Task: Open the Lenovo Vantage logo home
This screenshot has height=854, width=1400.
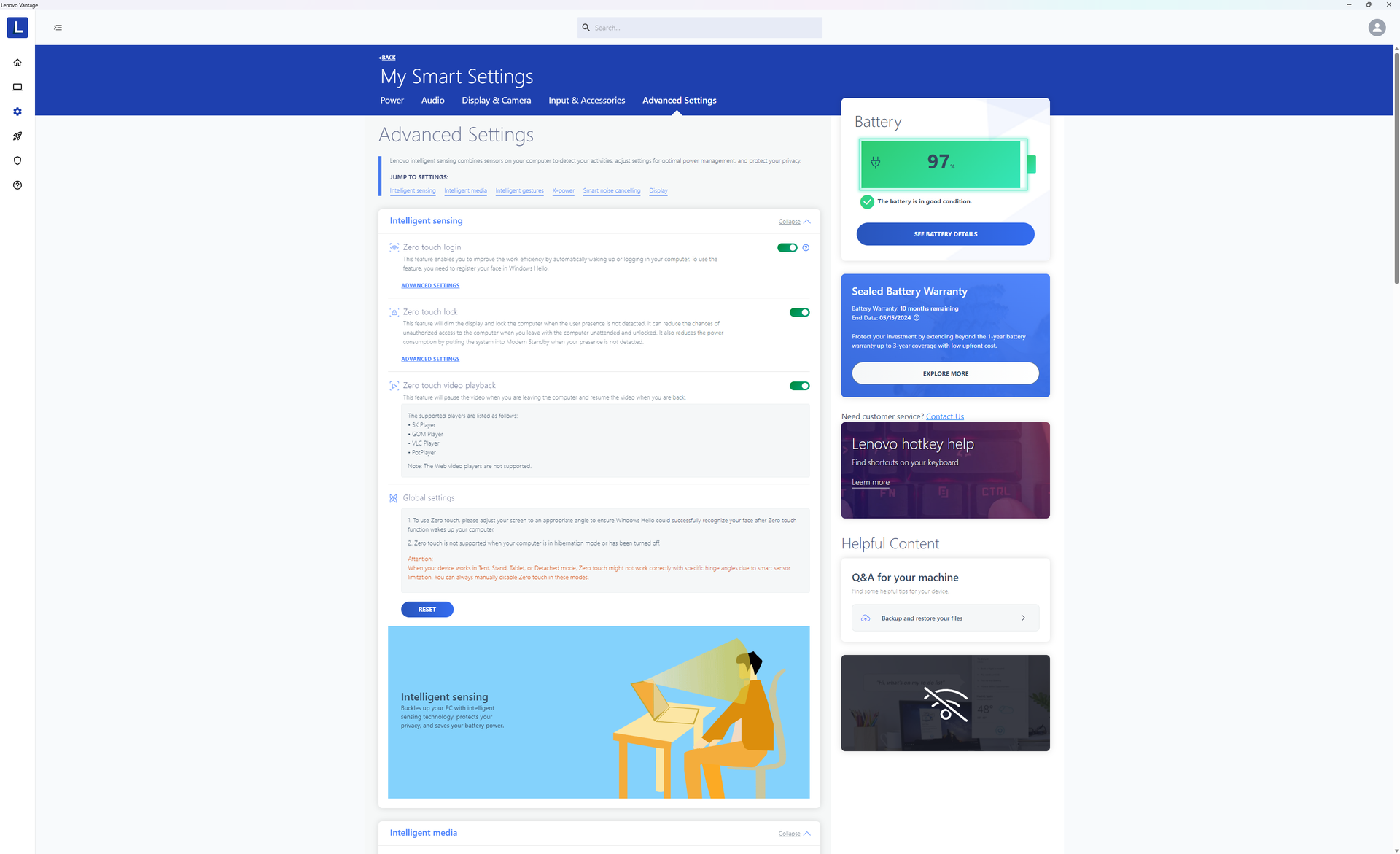Action: click(17, 28)
